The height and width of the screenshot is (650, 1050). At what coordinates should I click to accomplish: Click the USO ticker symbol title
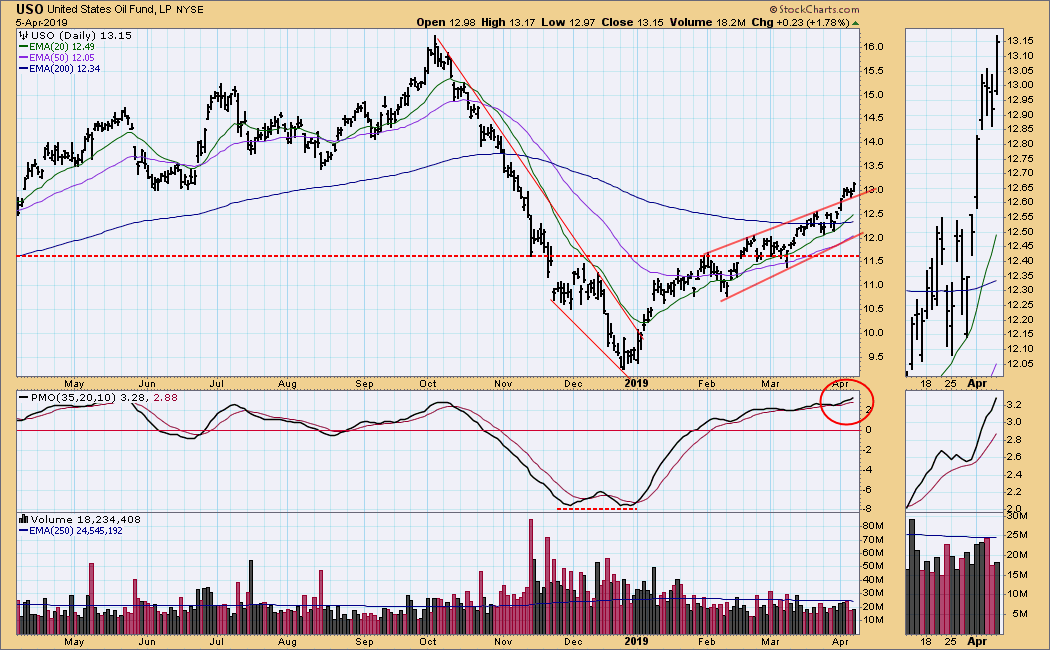30,9
